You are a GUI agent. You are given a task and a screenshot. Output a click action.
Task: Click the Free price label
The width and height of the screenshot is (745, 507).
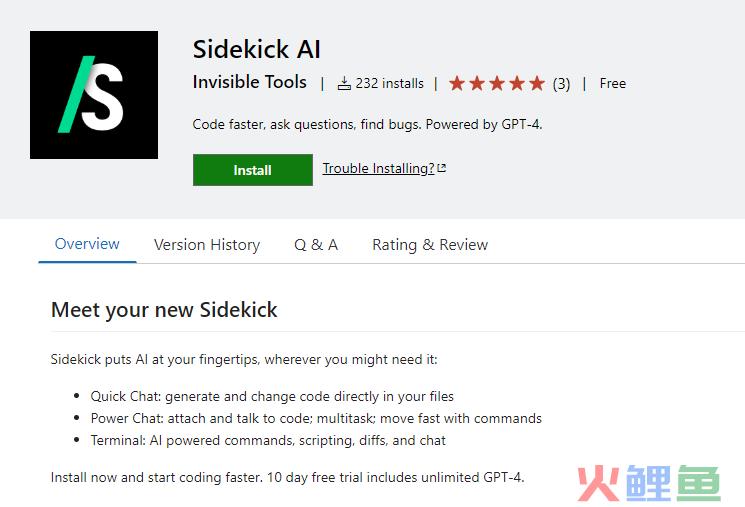[x=613, y=83]
